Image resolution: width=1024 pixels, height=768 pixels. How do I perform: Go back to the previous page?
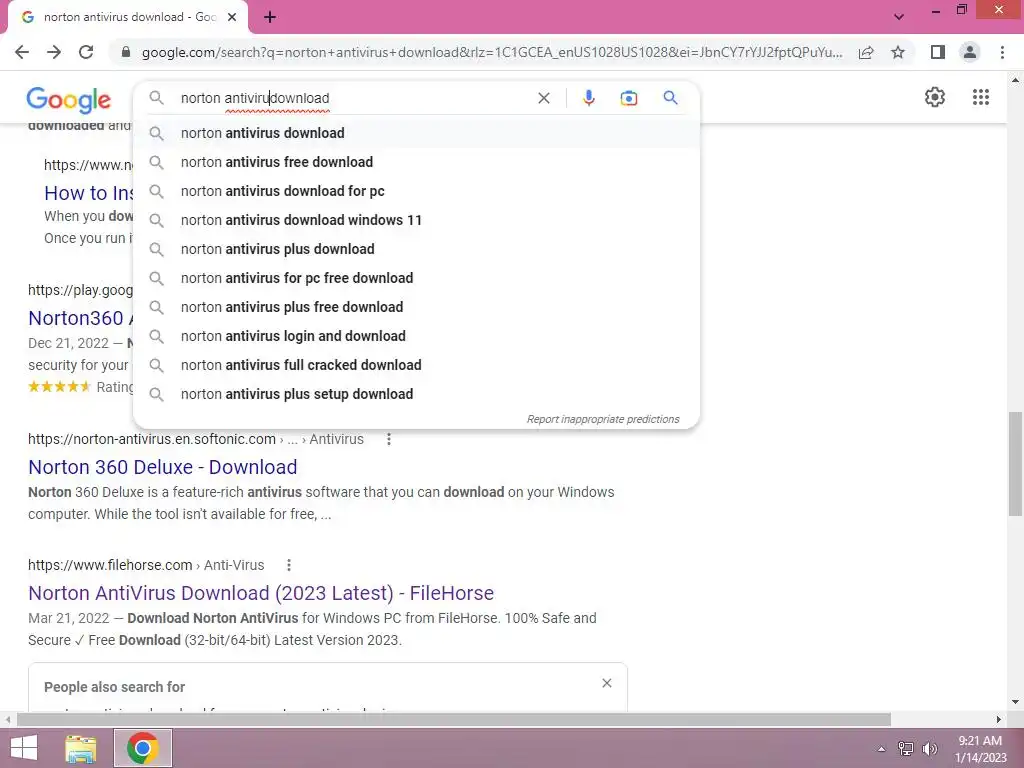click(22, 52)
